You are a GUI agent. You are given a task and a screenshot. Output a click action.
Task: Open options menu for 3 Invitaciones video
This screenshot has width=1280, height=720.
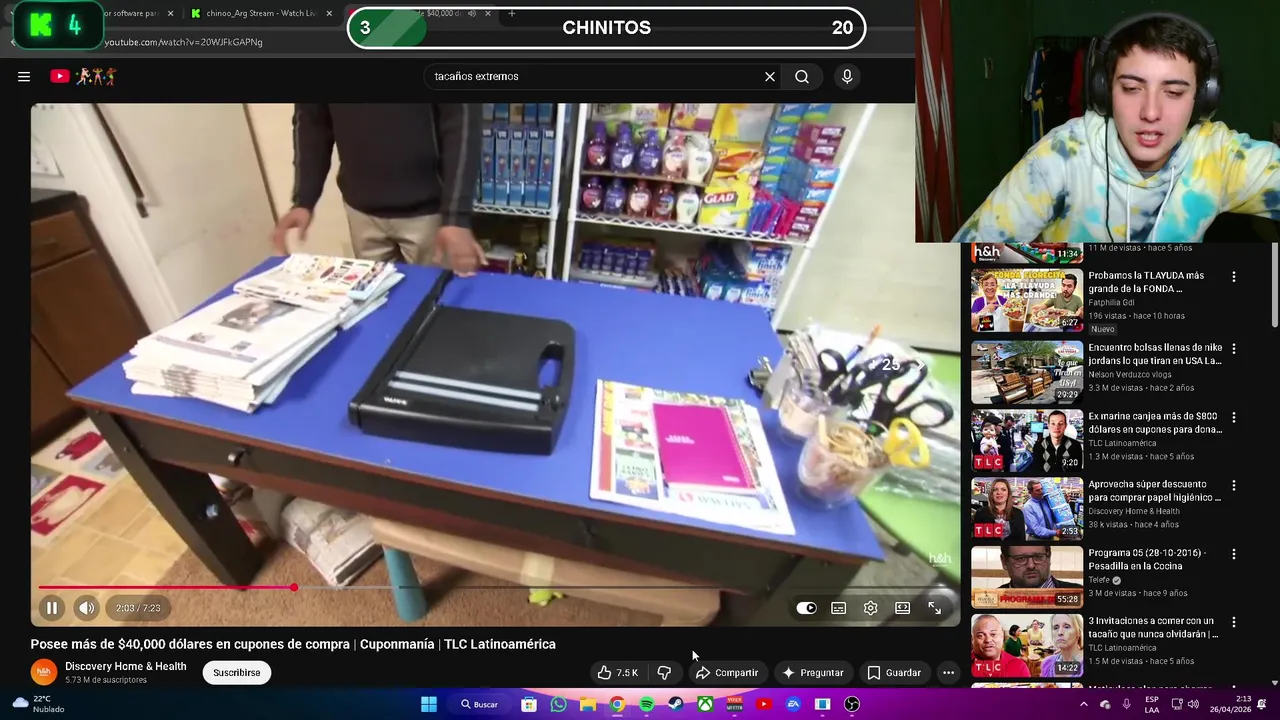(1234, 622)
